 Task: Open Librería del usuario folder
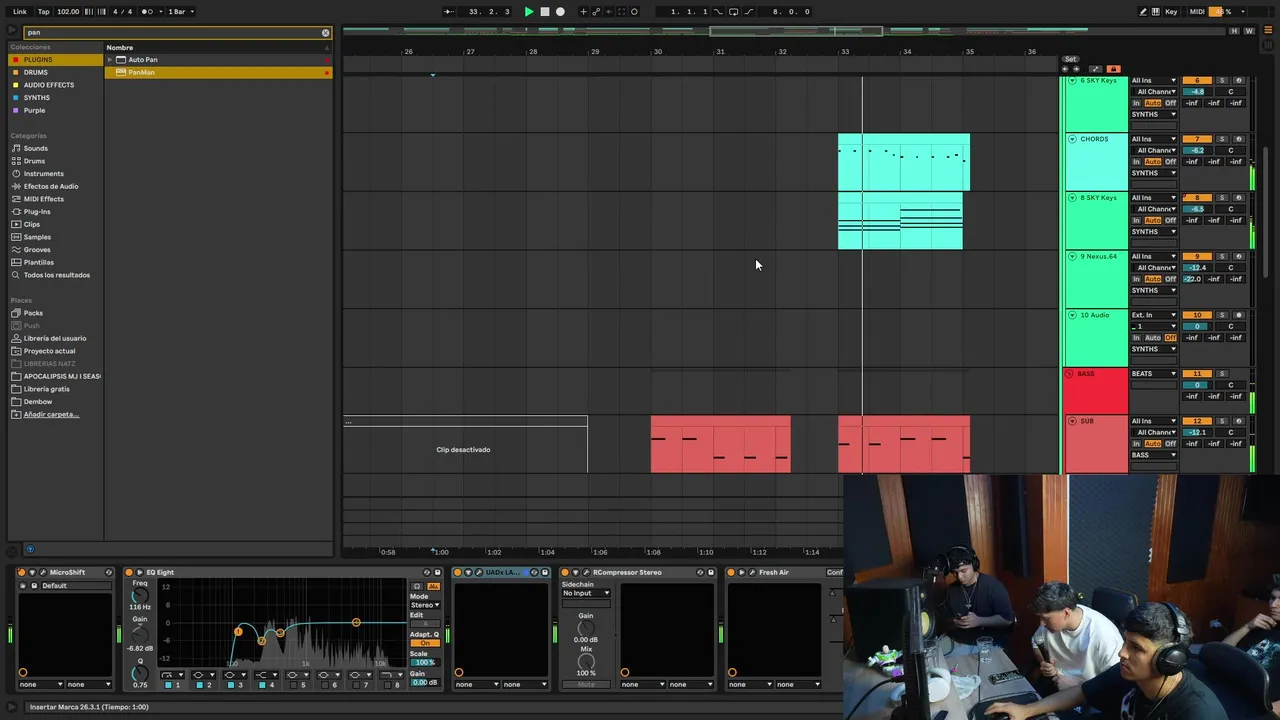(x=55, y=338)
